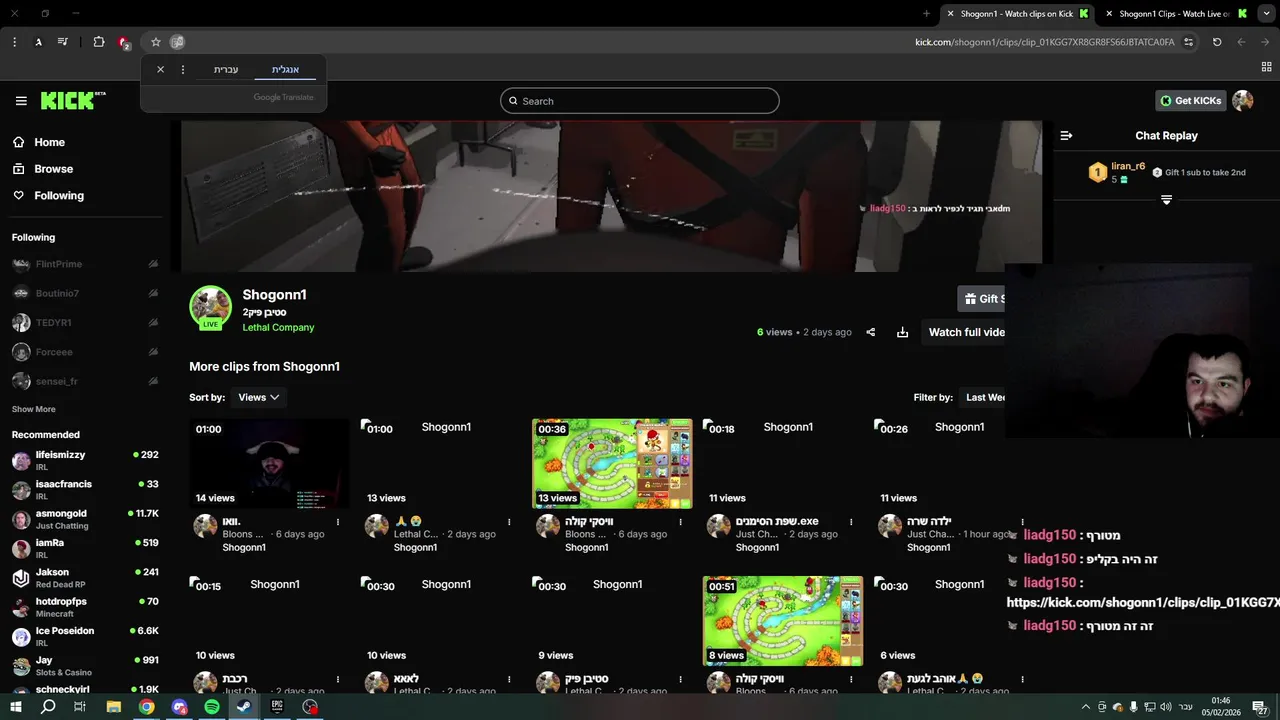Image resolution: width=1280 pixels, height=720 pixels.
Task: Open the Chrome extensions puzzle icon
Action: [x=98, y=42]
